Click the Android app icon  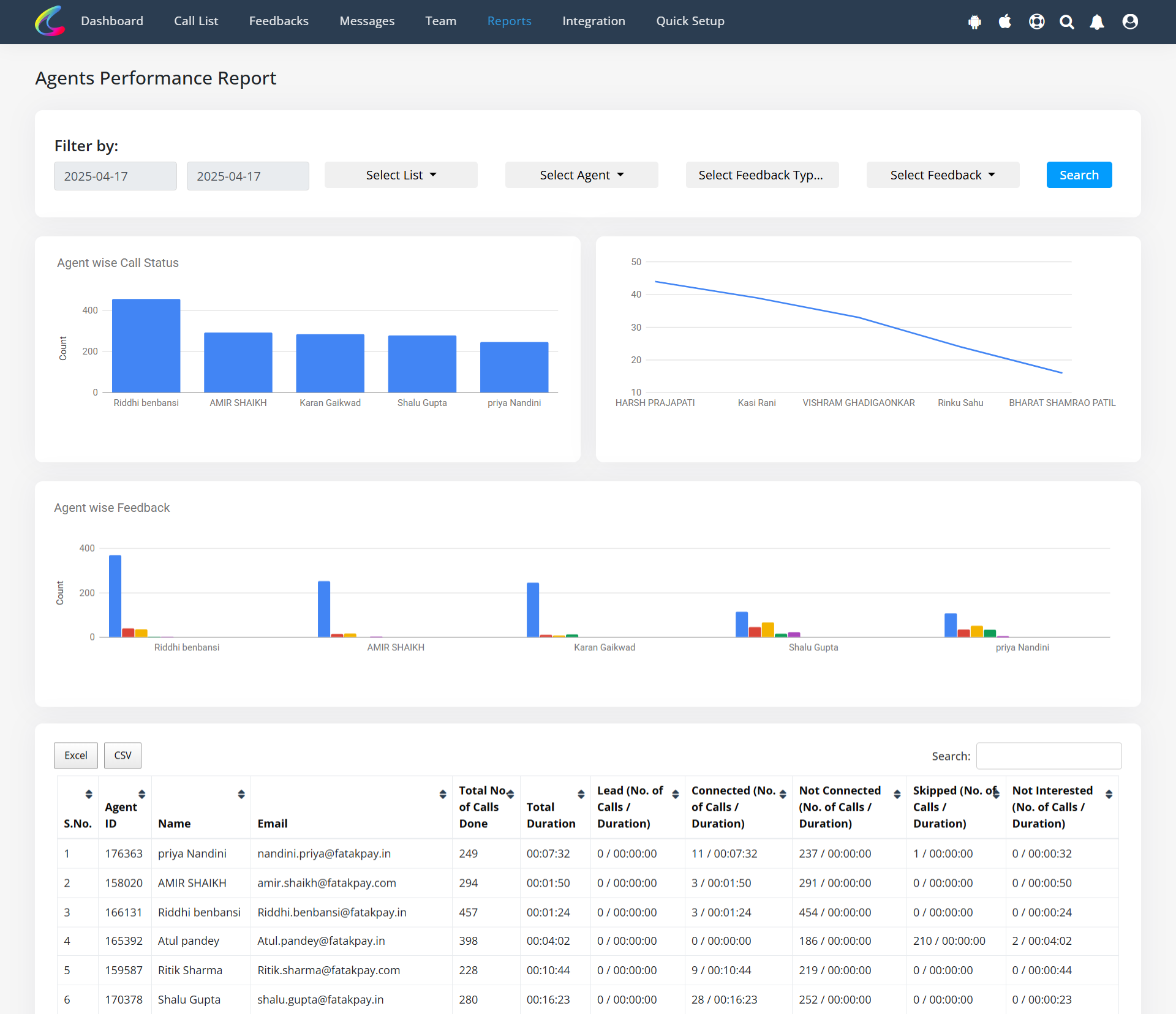click(x=974, y=22)
